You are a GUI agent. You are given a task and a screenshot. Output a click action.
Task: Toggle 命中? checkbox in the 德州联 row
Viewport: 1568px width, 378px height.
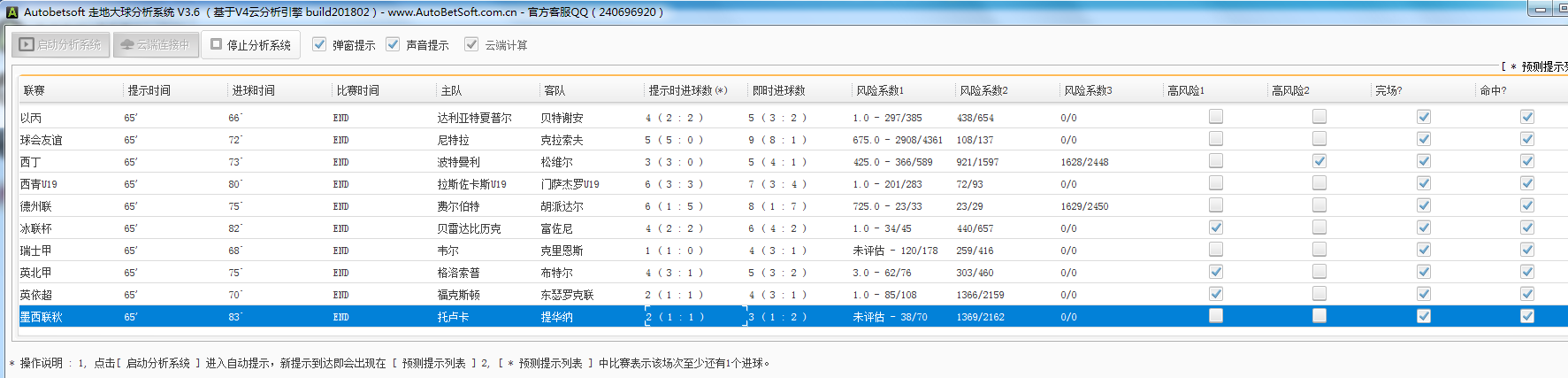1527,205
